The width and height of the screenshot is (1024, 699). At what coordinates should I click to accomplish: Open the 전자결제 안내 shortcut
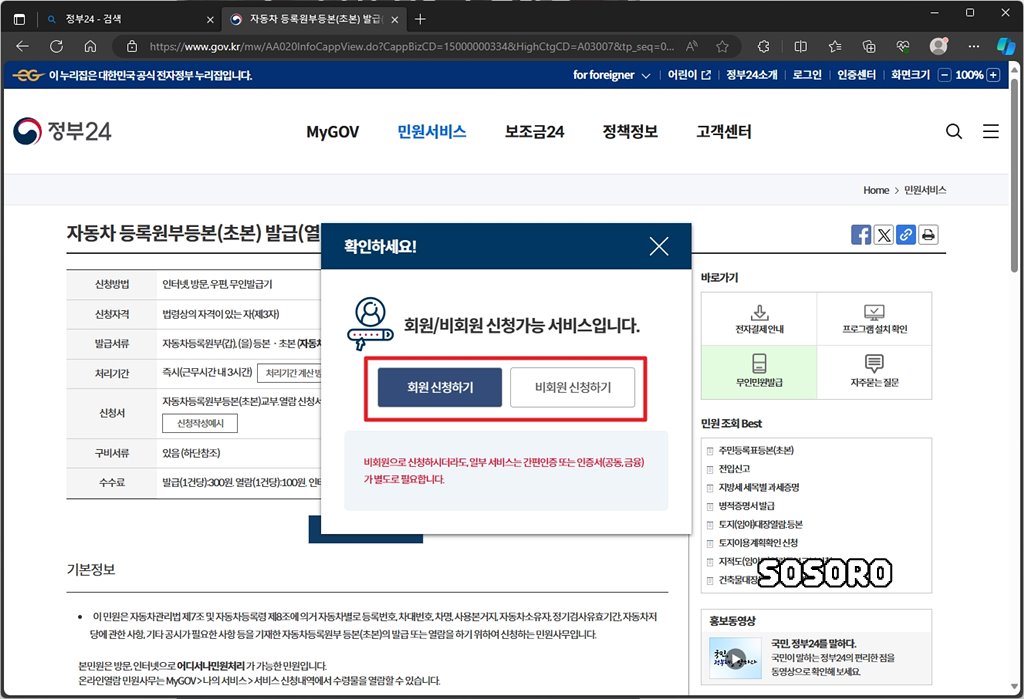click(x=759, y=319)
